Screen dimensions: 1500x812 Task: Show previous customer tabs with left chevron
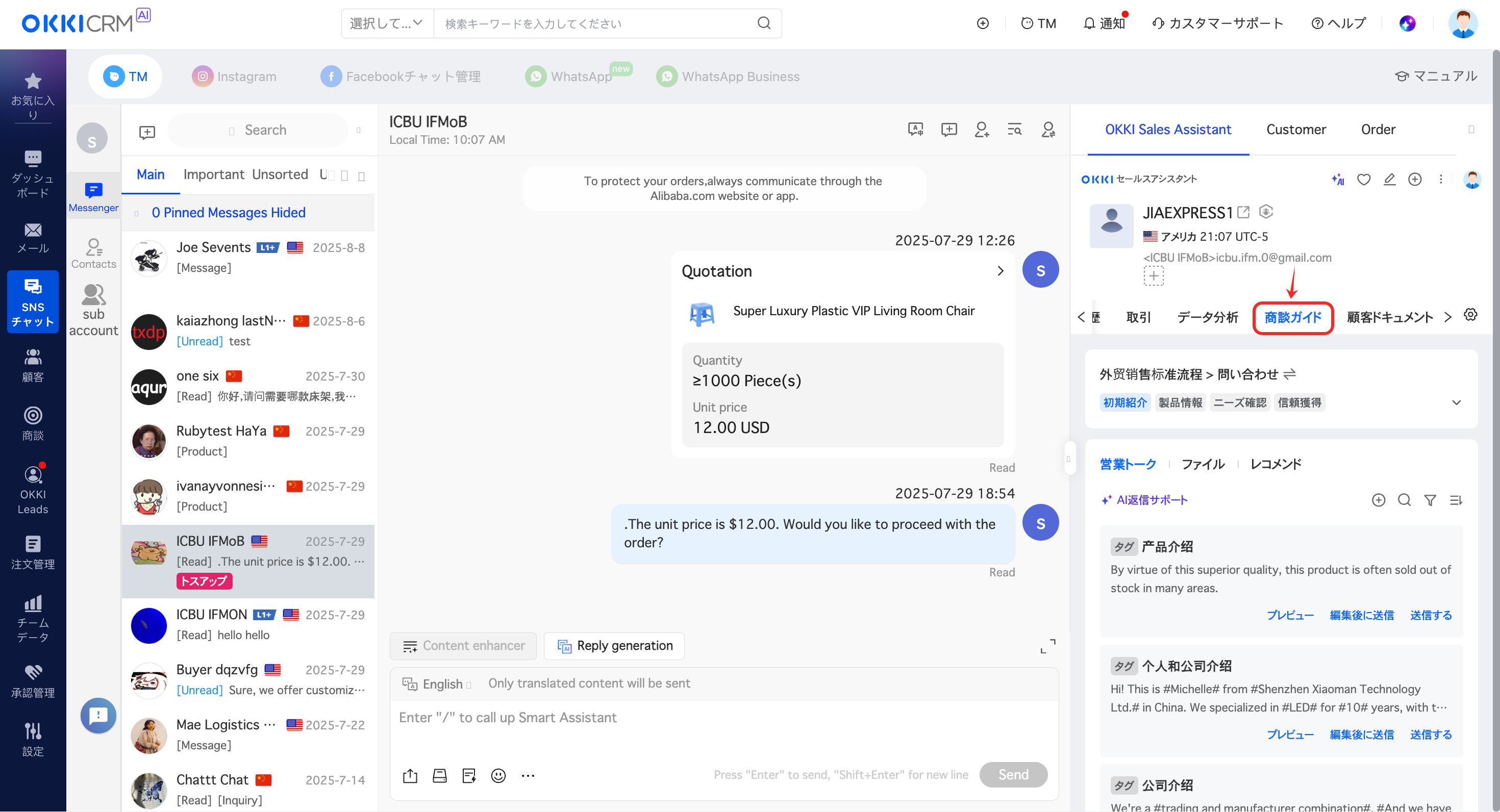[x=1081, y=317]
